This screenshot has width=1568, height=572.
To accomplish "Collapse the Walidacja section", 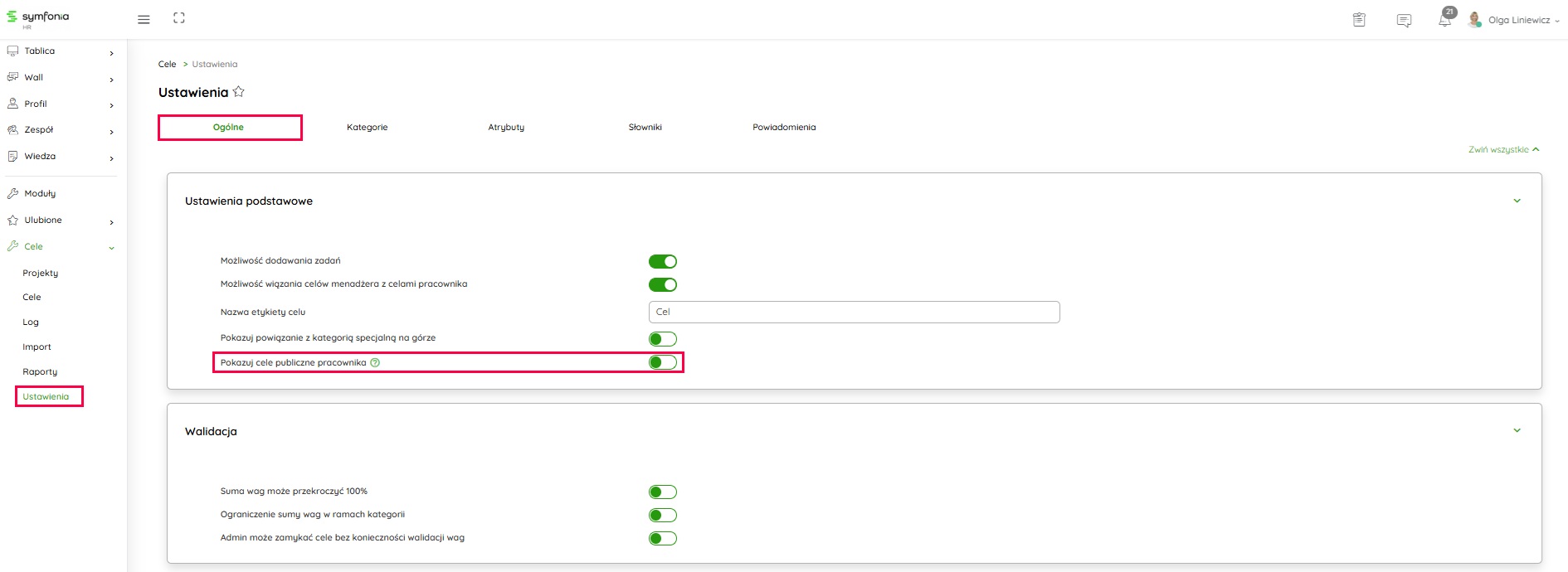I will [1517, 430].
